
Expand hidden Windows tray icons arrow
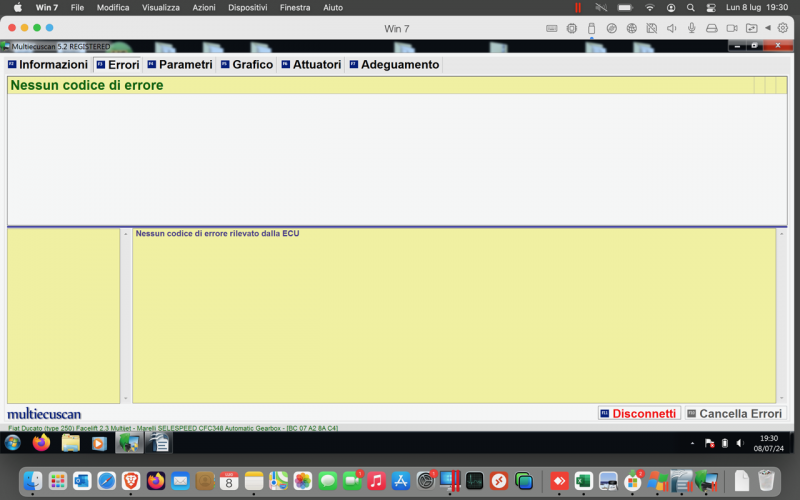pyautogui.click(x=693, y=443)
